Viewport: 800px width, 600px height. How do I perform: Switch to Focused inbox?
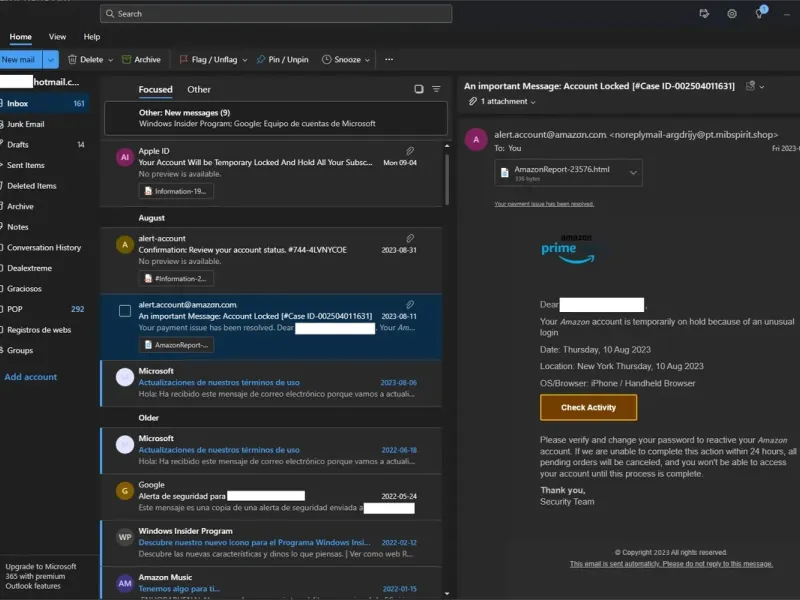point(156,90)
